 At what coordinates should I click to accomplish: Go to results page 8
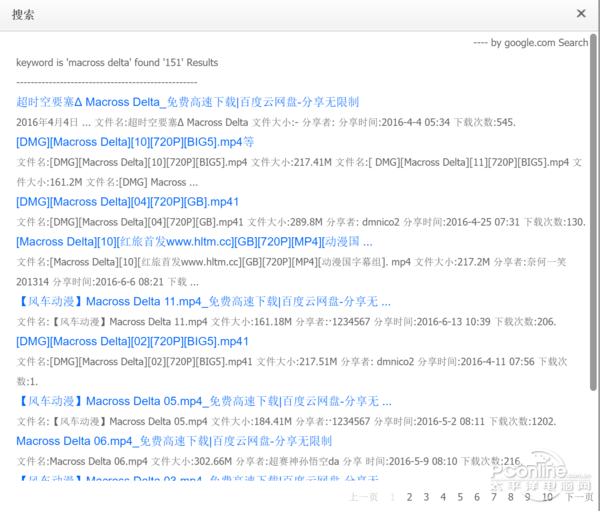(x=510, y=497)
